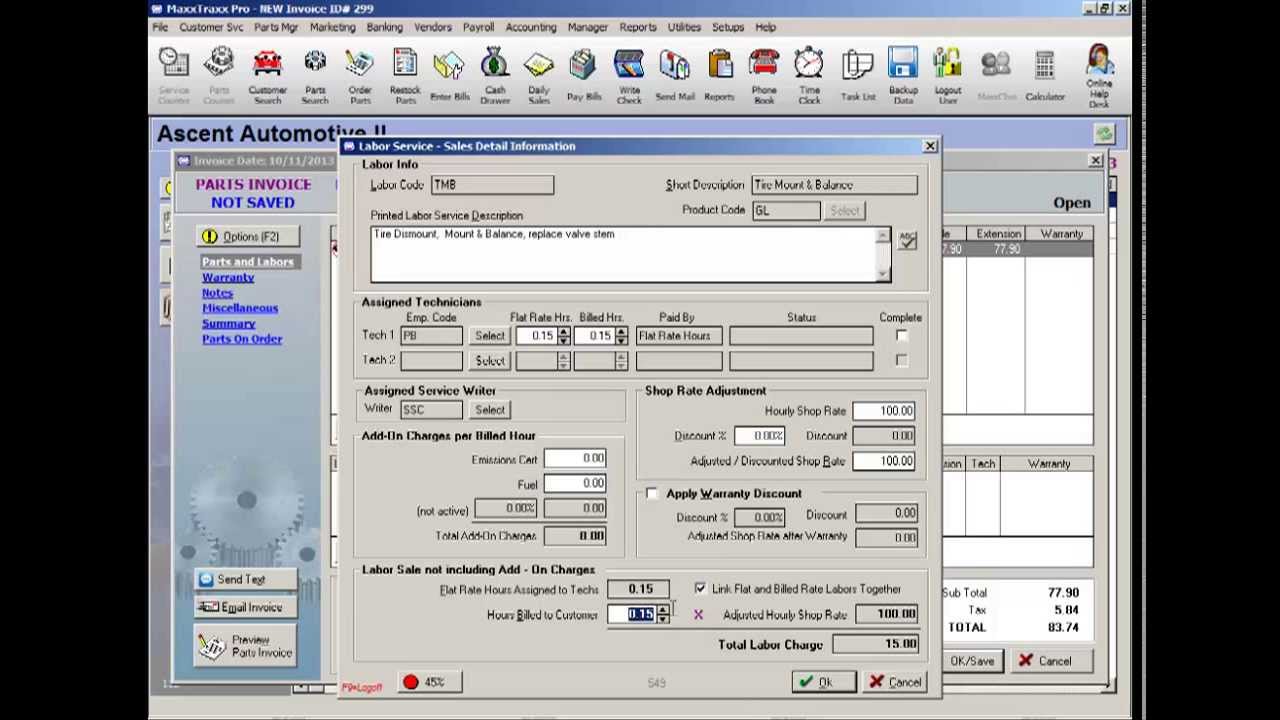
Task: Open the Parts Mgr menu
Action: point(276,27)
